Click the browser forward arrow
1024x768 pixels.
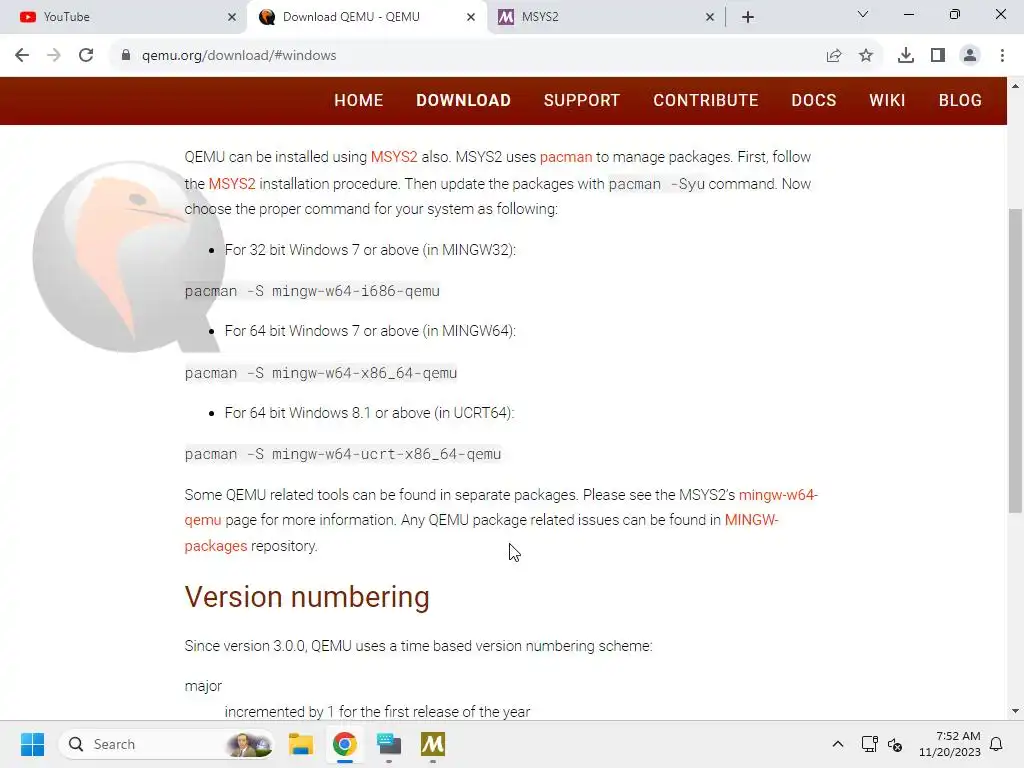54,56
